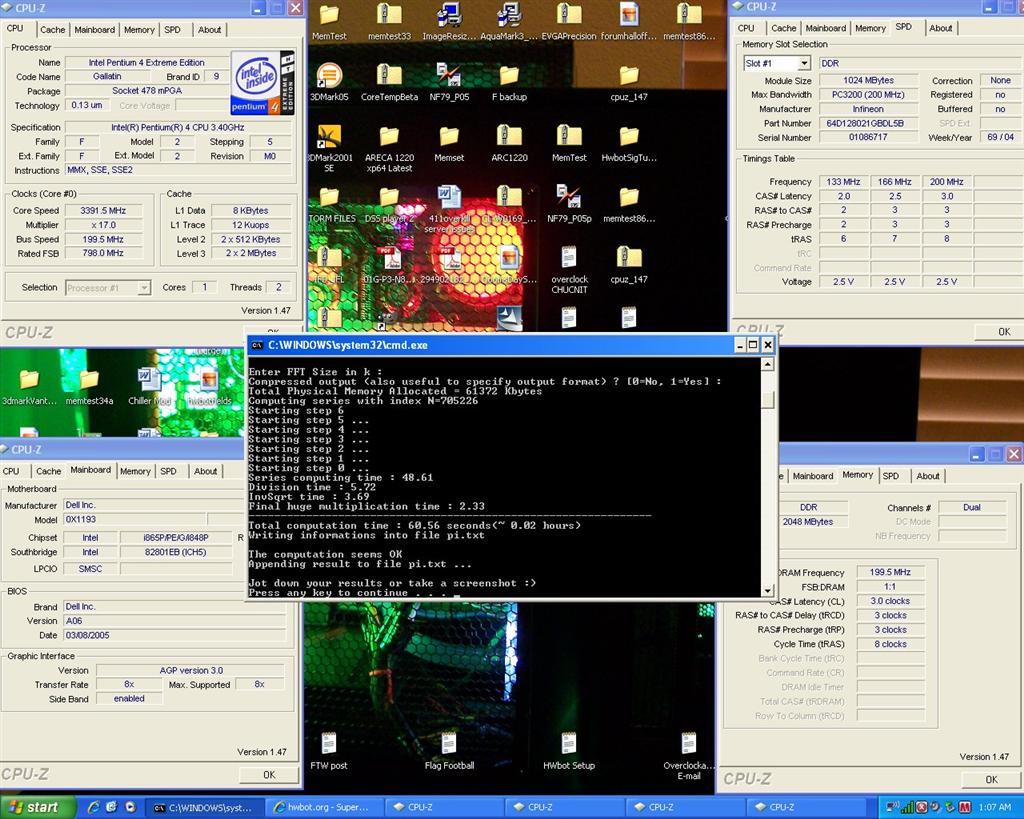Open the About tab in the DRAM Frequency CPU-Z window
Viewport: 1024px width, 819px height.
pyautogui.click(x=927, y=476)
